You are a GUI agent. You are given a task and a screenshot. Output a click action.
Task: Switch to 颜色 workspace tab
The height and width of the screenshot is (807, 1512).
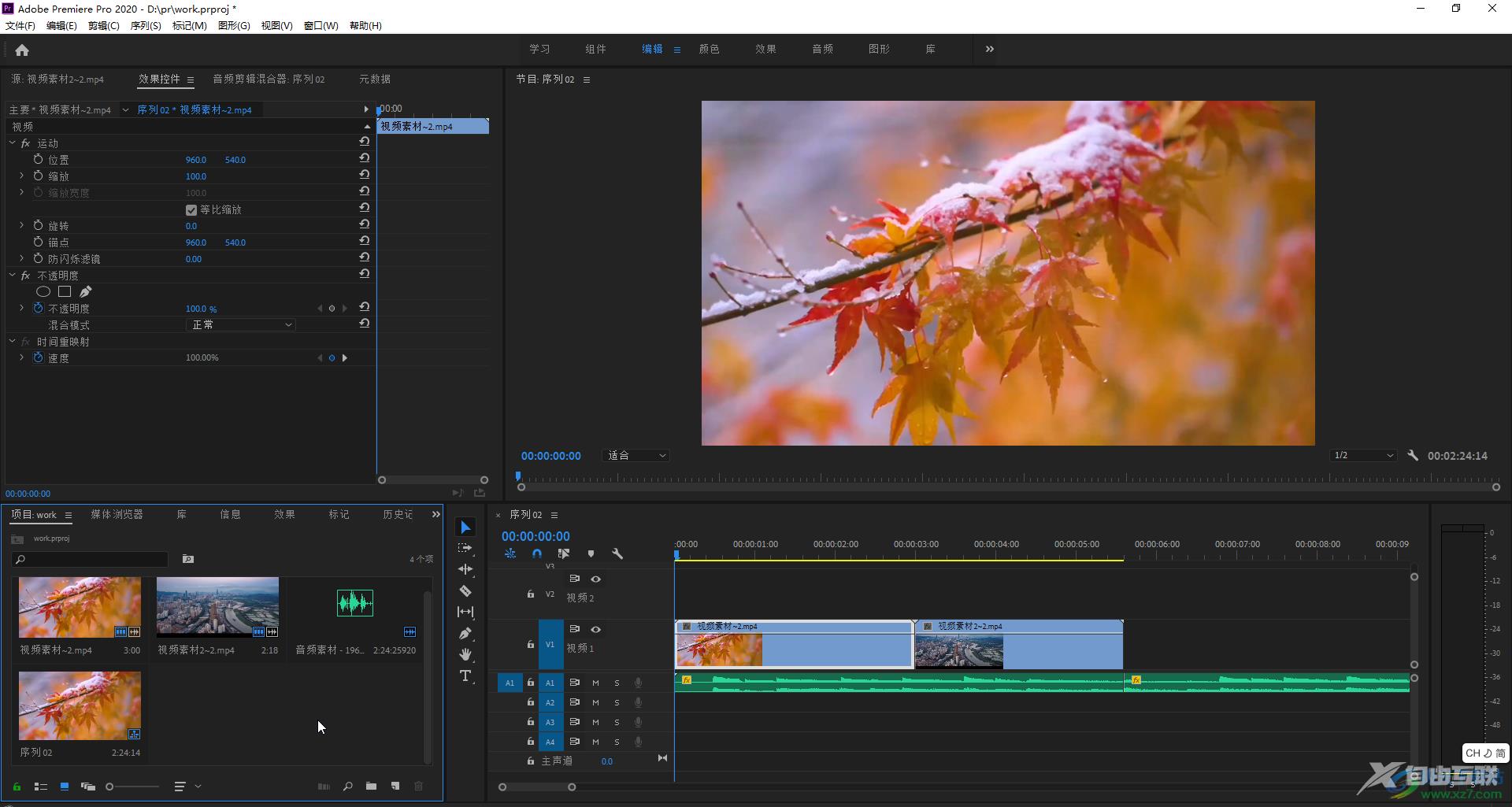pos(709,49)
